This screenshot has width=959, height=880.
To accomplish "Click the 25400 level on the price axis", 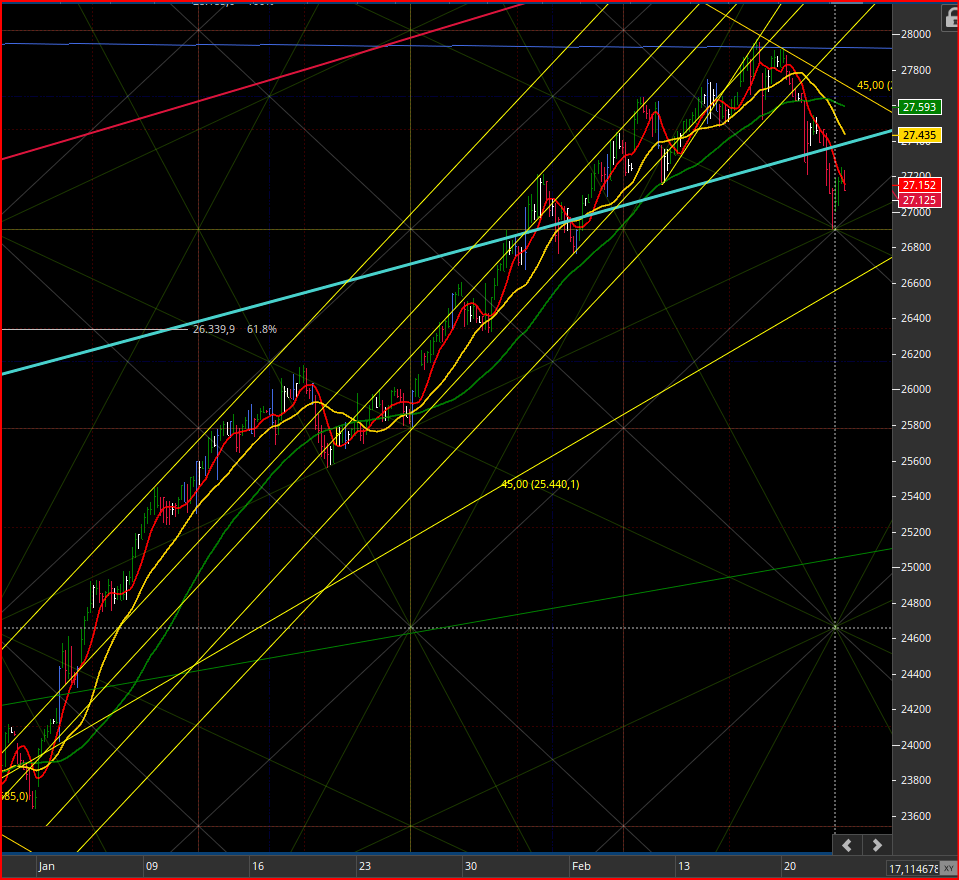I will (916, 496).
